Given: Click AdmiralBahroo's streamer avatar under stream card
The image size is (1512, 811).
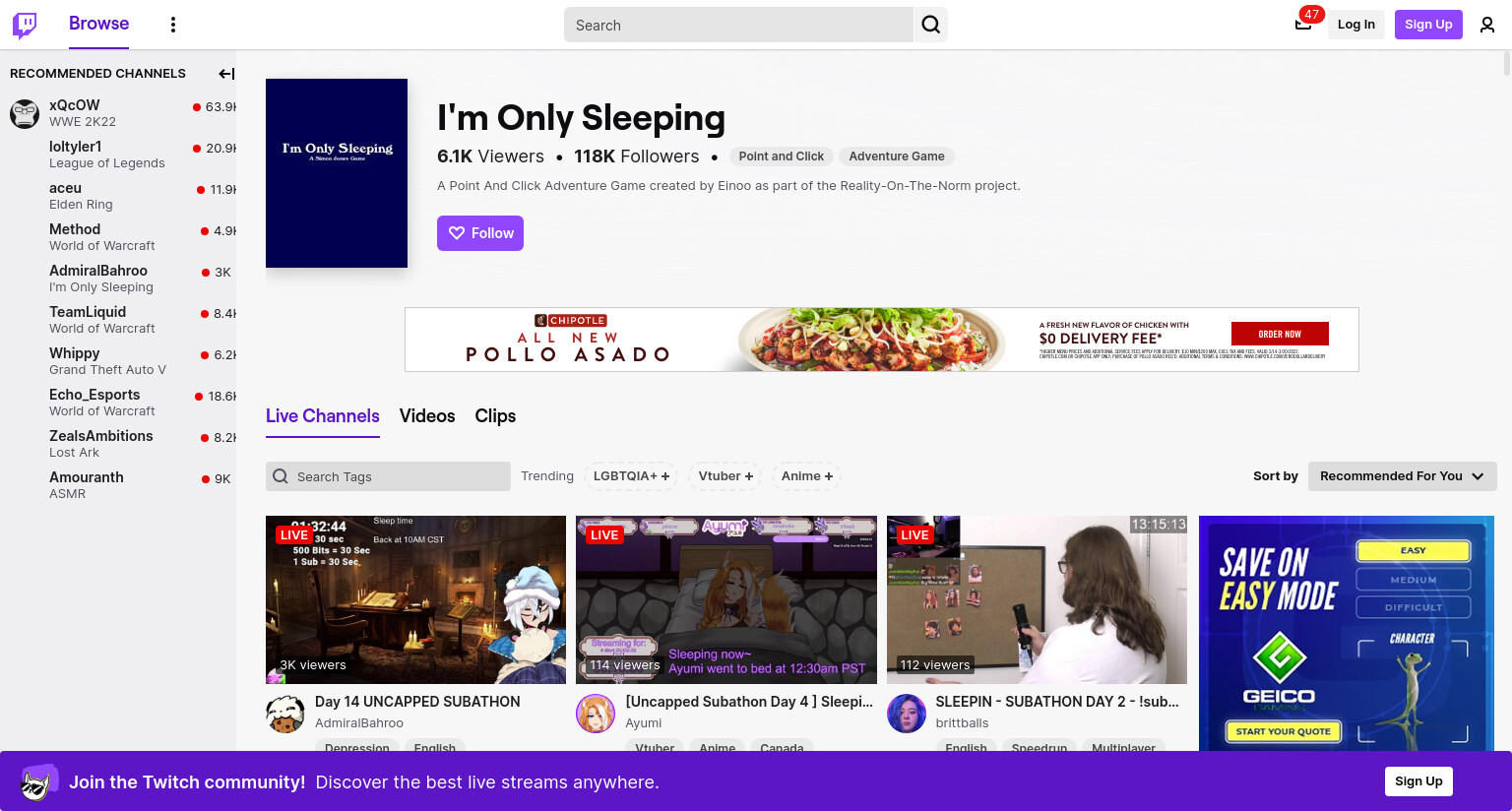Looking at the screenshot, I should coord(285,714).
